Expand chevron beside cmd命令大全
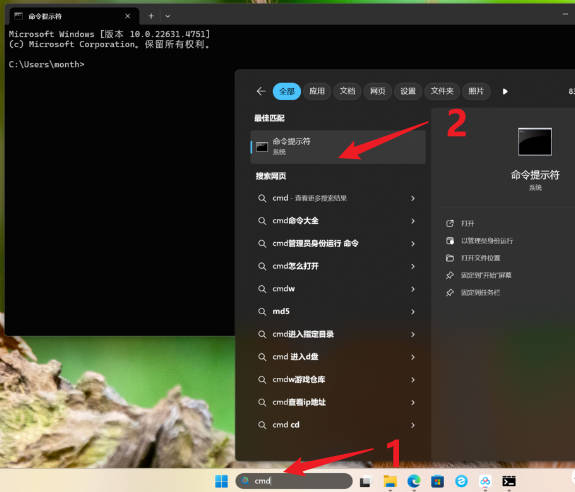Viewport: 575px width, 492px height. click(413, 221)
